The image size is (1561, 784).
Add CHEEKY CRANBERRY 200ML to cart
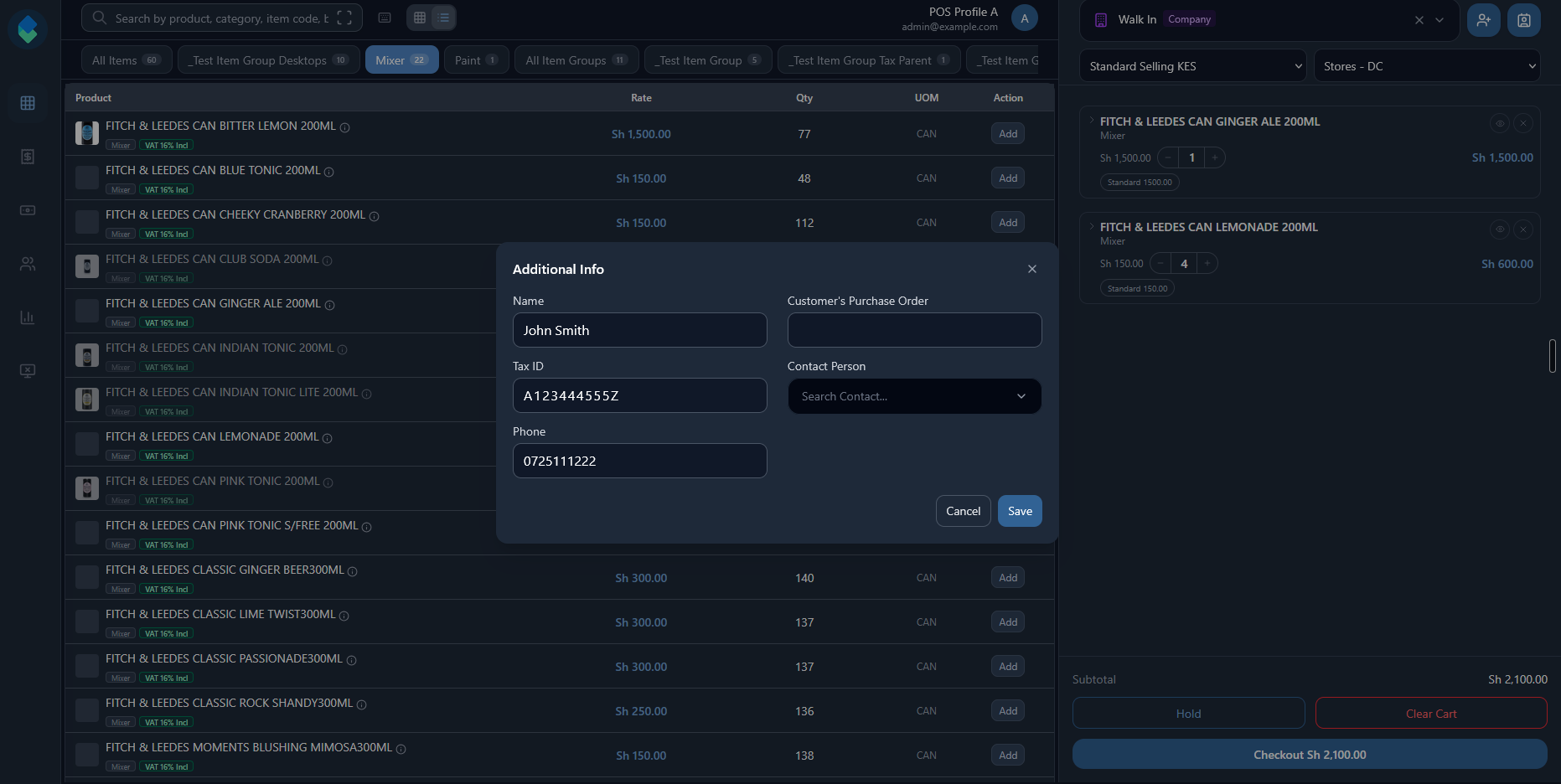click(x=1008, y=222)
